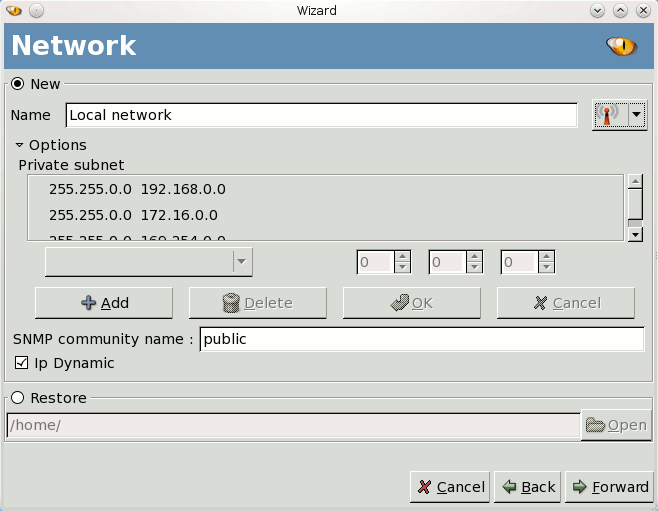The image size is (658, 511).
Task: Click the Add subnet button
Action: 104,303
